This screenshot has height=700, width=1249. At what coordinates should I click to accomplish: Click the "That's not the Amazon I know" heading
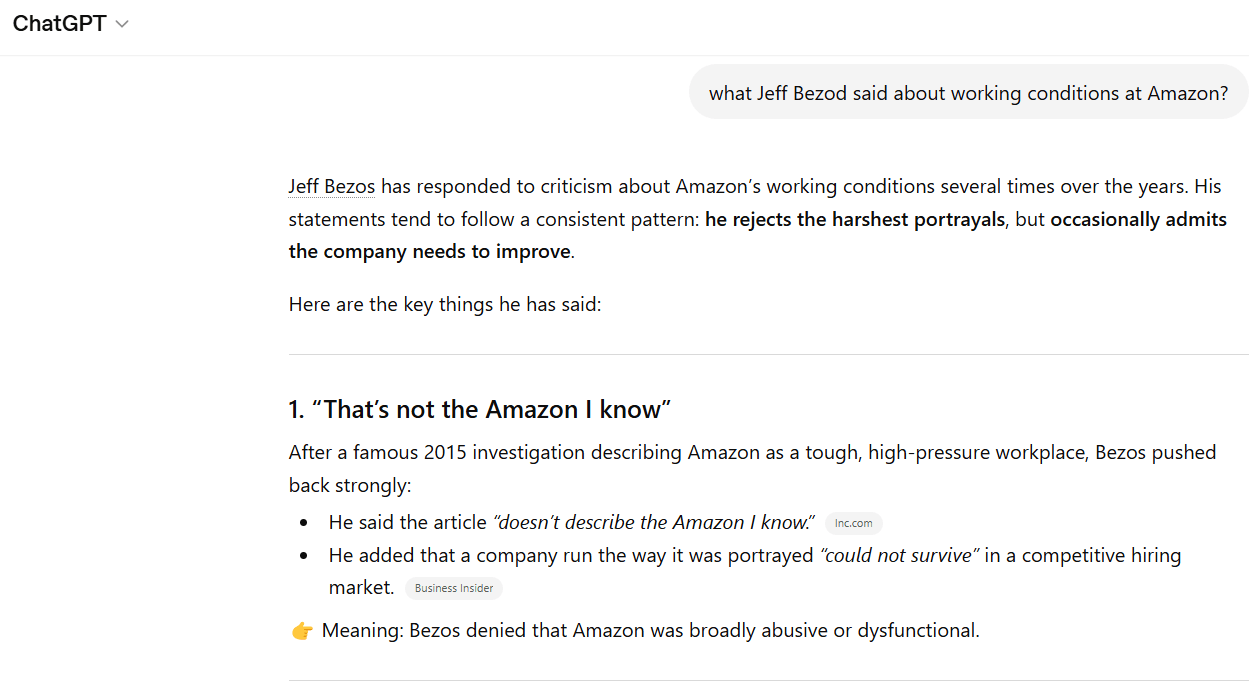coord(479,409)
